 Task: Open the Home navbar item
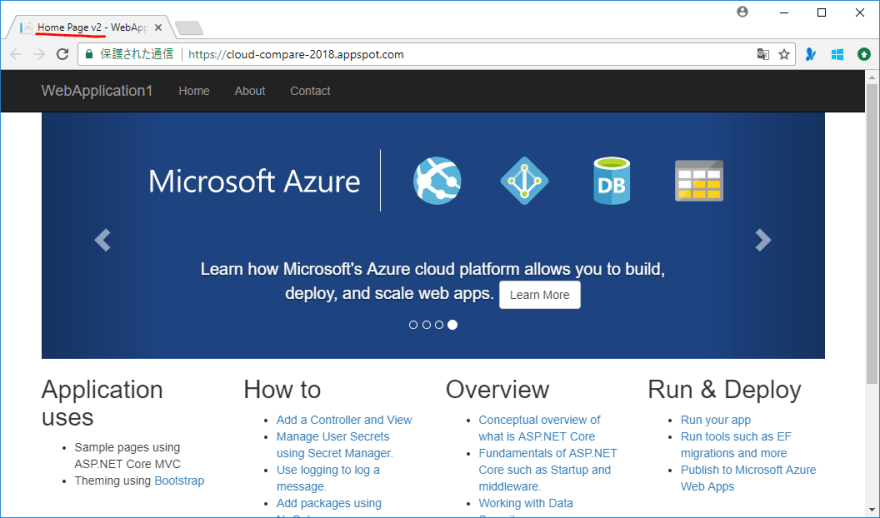[194, 91]
